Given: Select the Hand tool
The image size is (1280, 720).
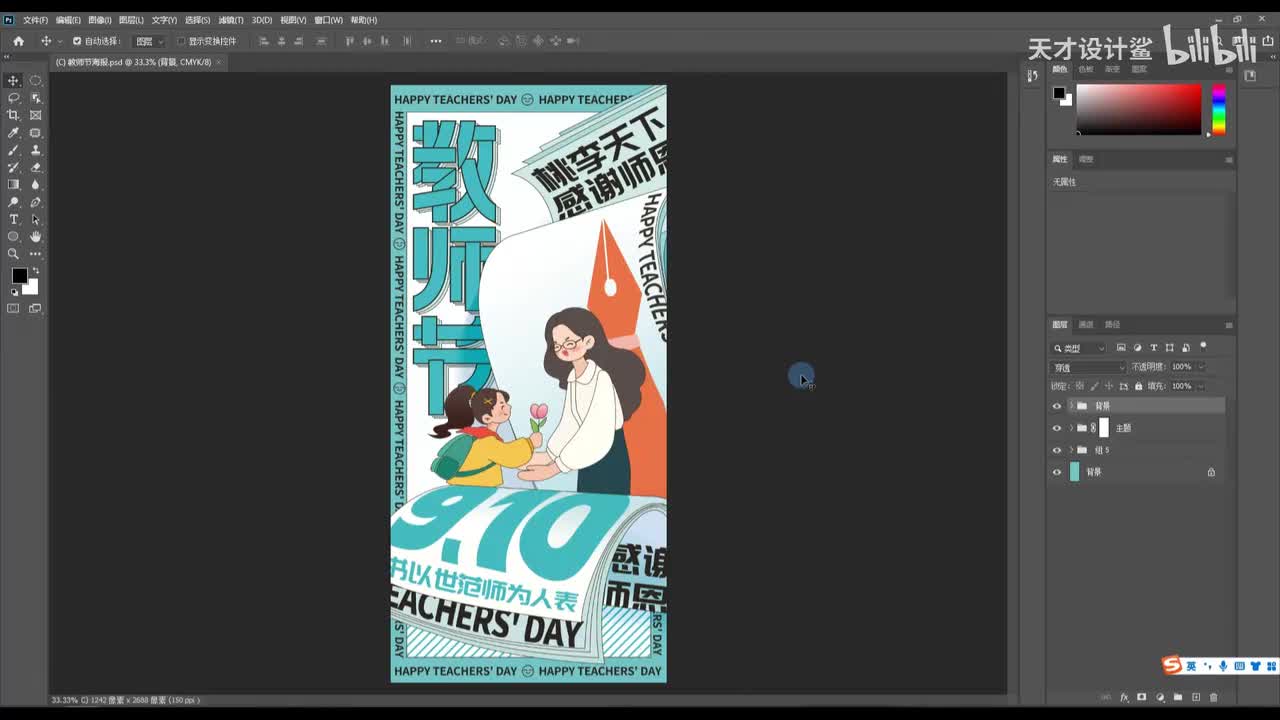Looking at the screenshot, I should tap(36, 237).
